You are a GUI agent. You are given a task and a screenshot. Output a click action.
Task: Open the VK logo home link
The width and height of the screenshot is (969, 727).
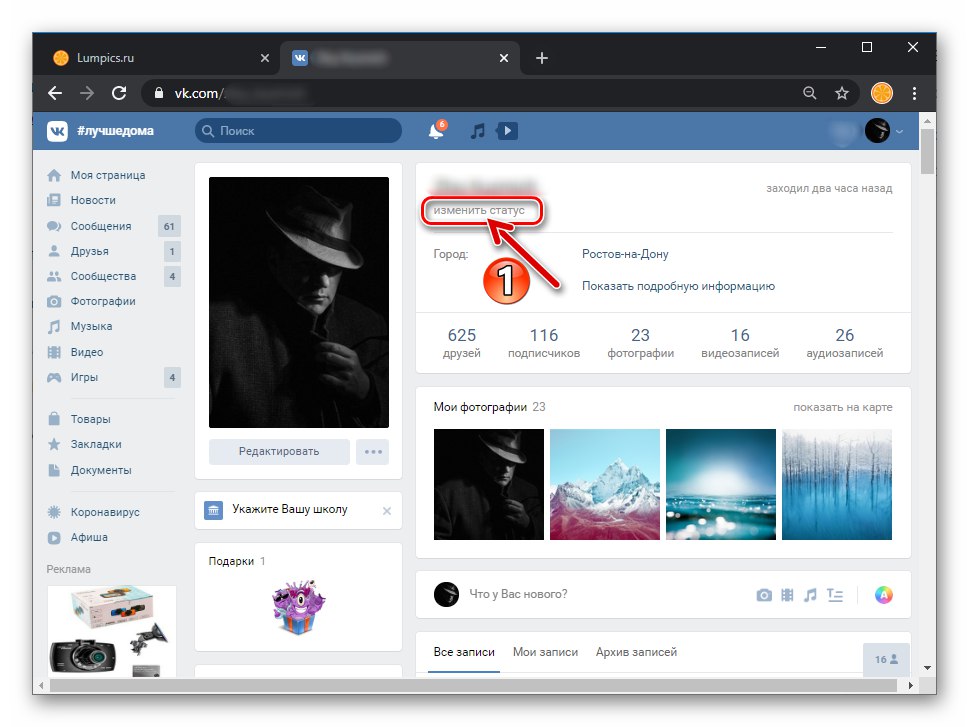pos(57,131)
